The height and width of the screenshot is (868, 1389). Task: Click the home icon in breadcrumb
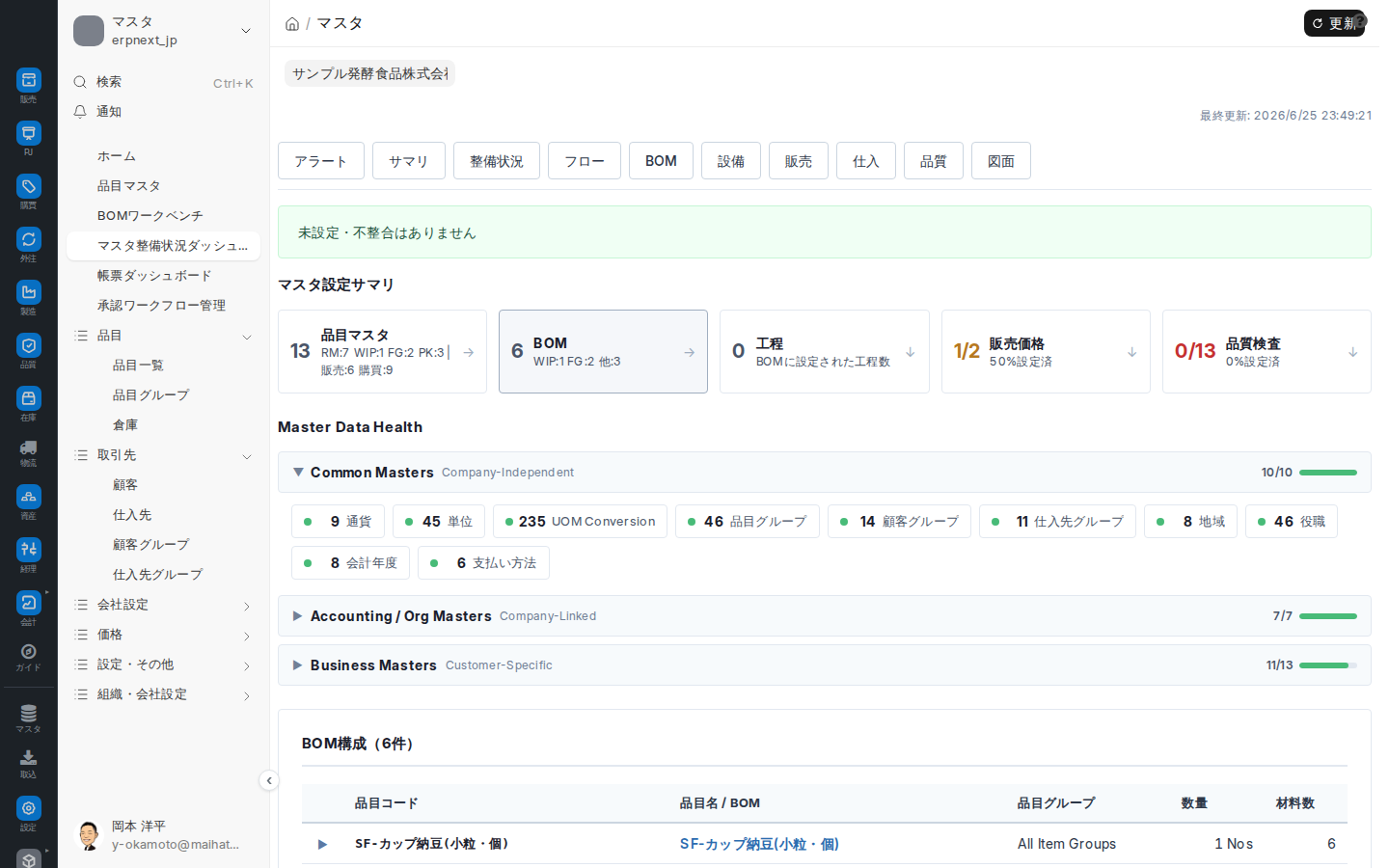click(x=292, y=24)
